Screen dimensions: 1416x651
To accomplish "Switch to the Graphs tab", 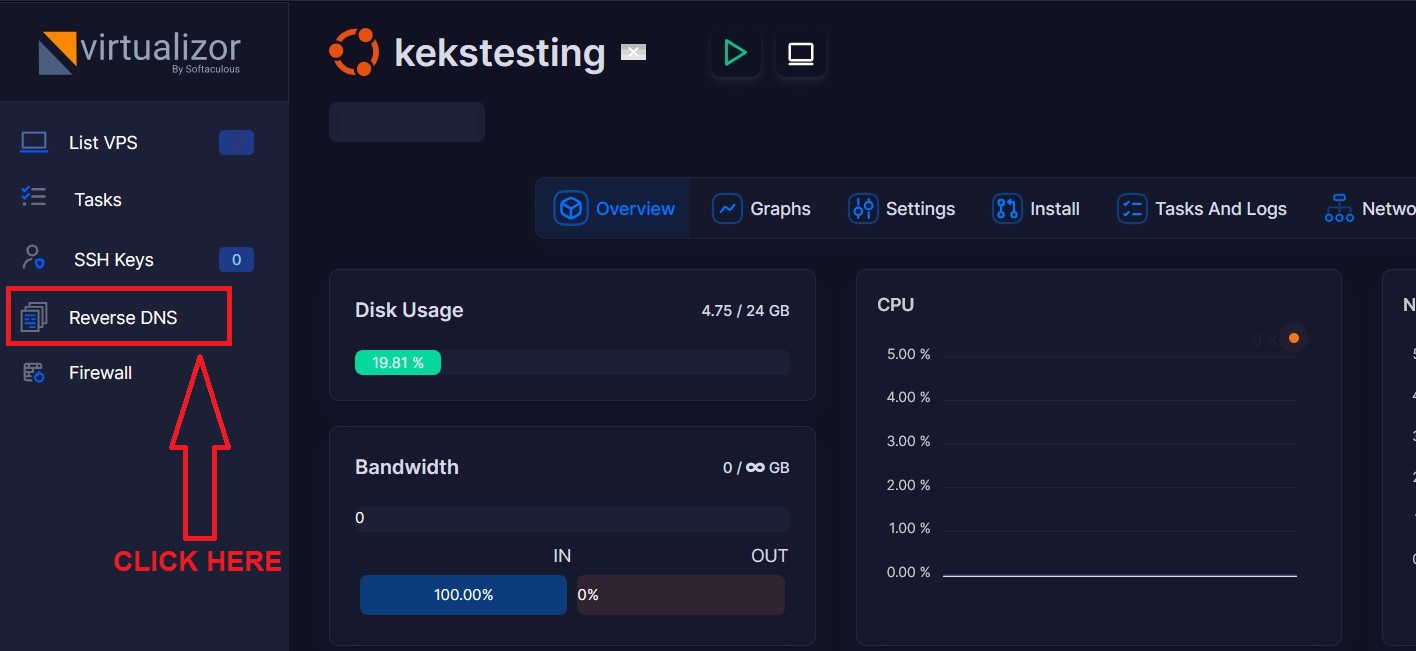I will (x=762, y=209).
